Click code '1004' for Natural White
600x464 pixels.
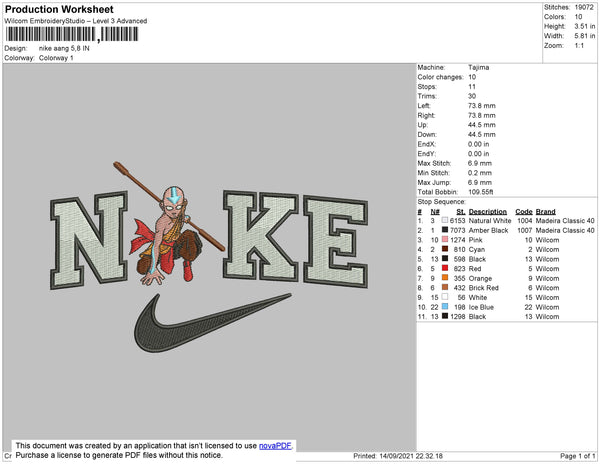525,221
